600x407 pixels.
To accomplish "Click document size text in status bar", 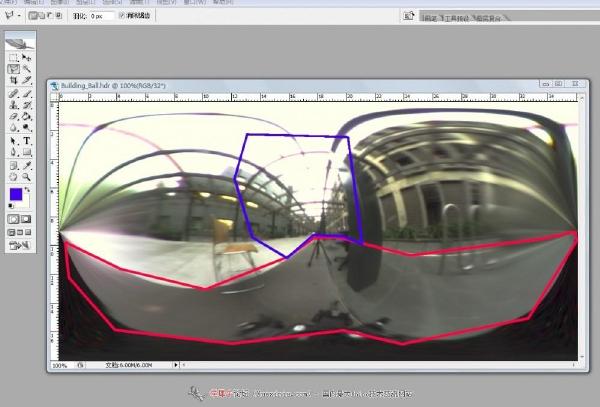I will [129, 365].
